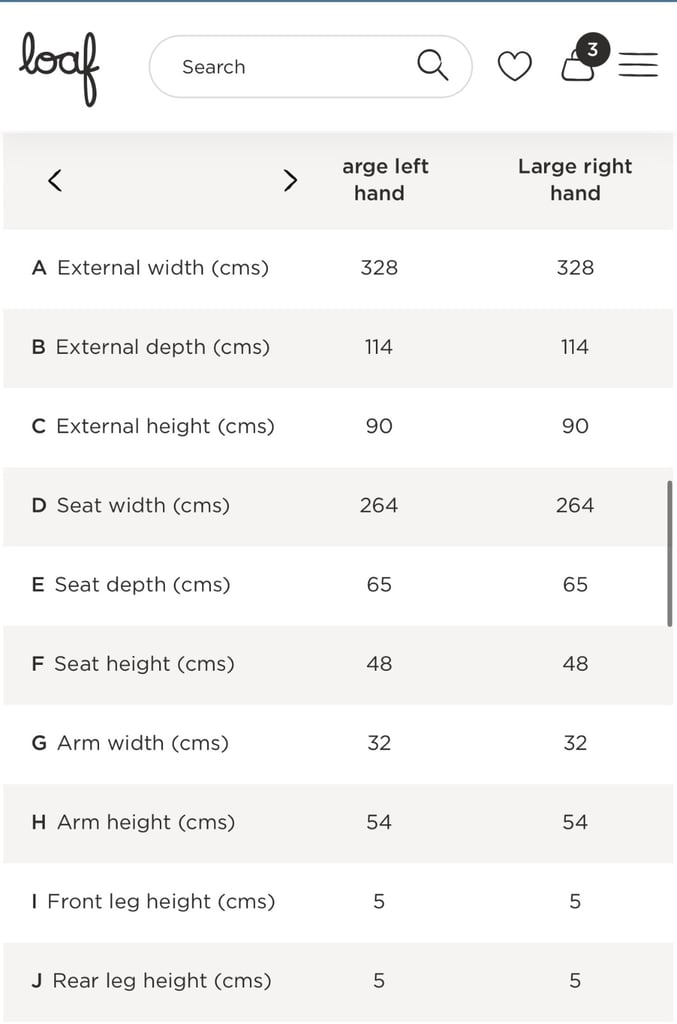The height and width of the screenshot is (1024, 677).
Task: Open the hamburger menu
Action: point(638,65)
